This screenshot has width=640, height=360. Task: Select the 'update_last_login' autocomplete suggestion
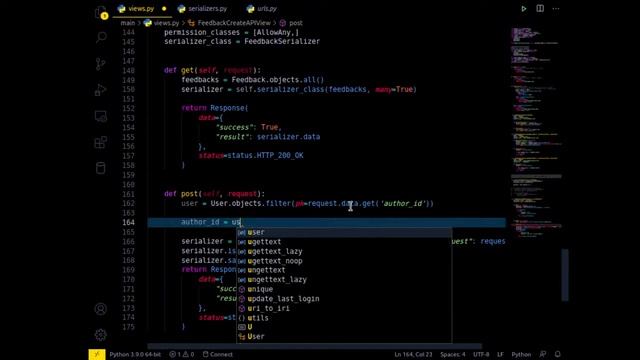coord(344,299)
